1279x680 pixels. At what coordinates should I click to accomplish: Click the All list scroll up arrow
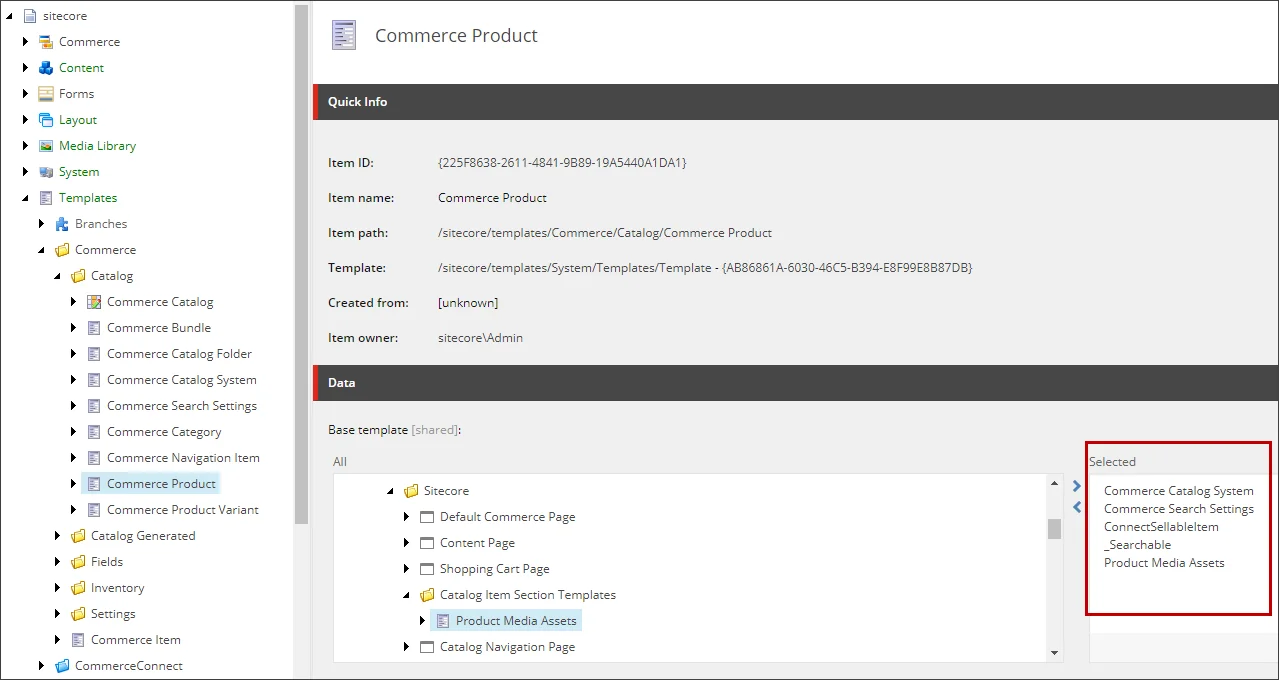click(x=1054, y=483)
